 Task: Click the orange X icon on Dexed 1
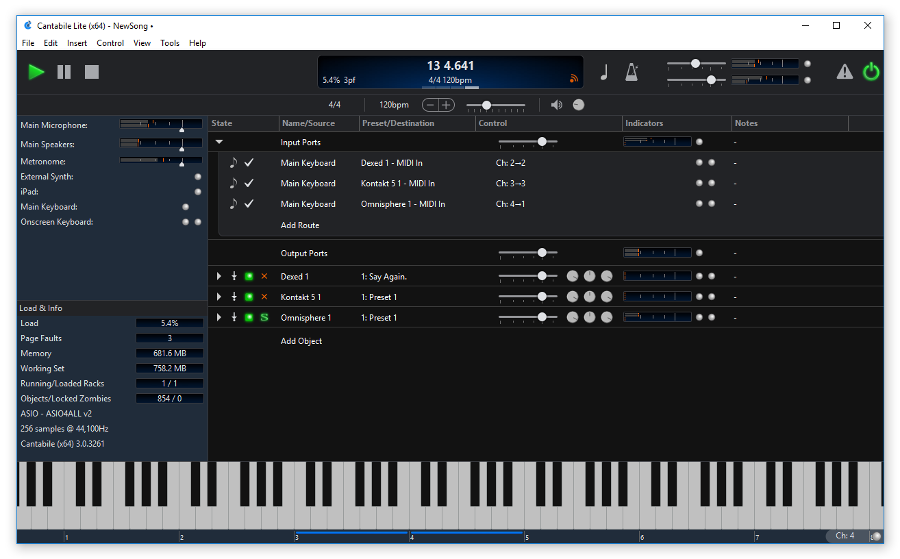pyautogui.click(x=264, y=276)
